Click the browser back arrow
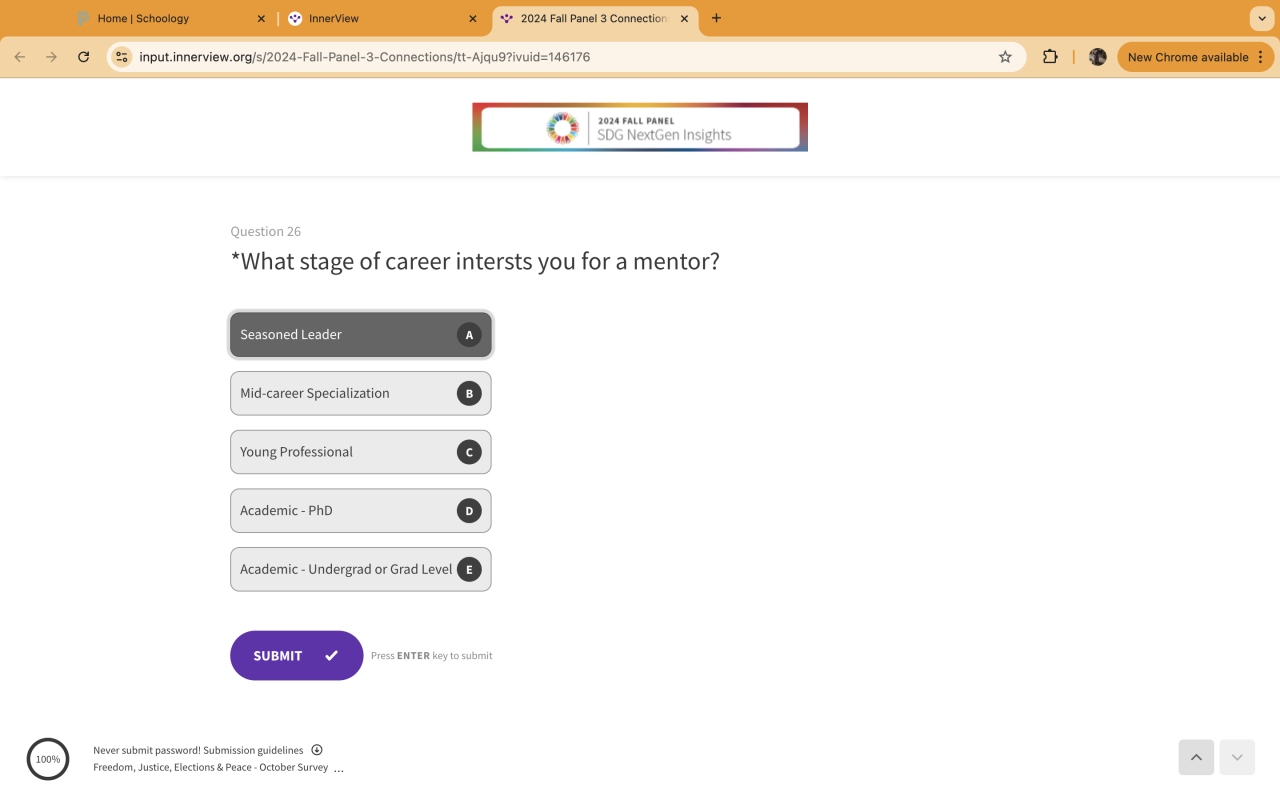This screenshot has height=800, width=1280. coord(20,57)
